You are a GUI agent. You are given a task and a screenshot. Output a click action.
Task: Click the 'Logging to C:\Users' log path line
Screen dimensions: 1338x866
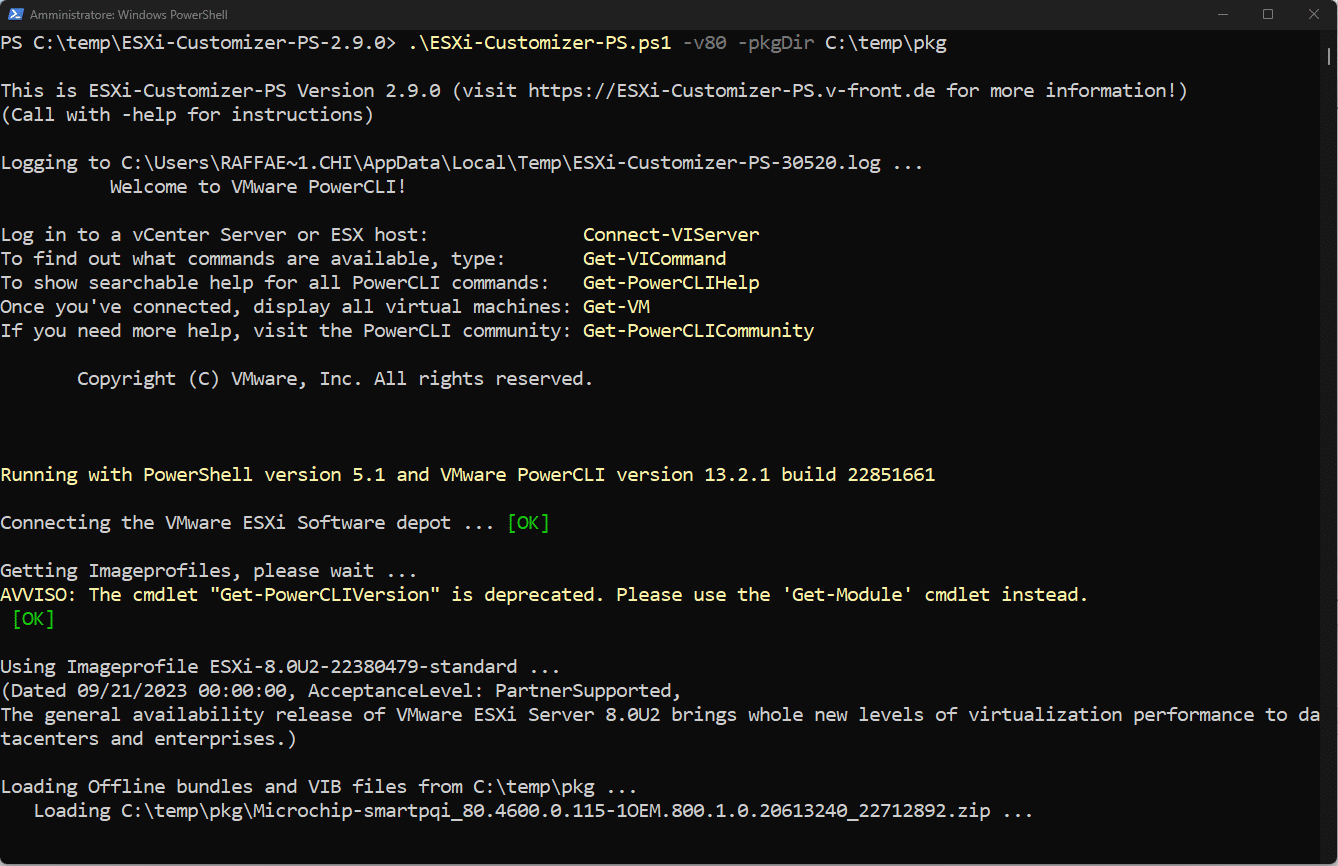pyautogui.click(x=462, y=163)
